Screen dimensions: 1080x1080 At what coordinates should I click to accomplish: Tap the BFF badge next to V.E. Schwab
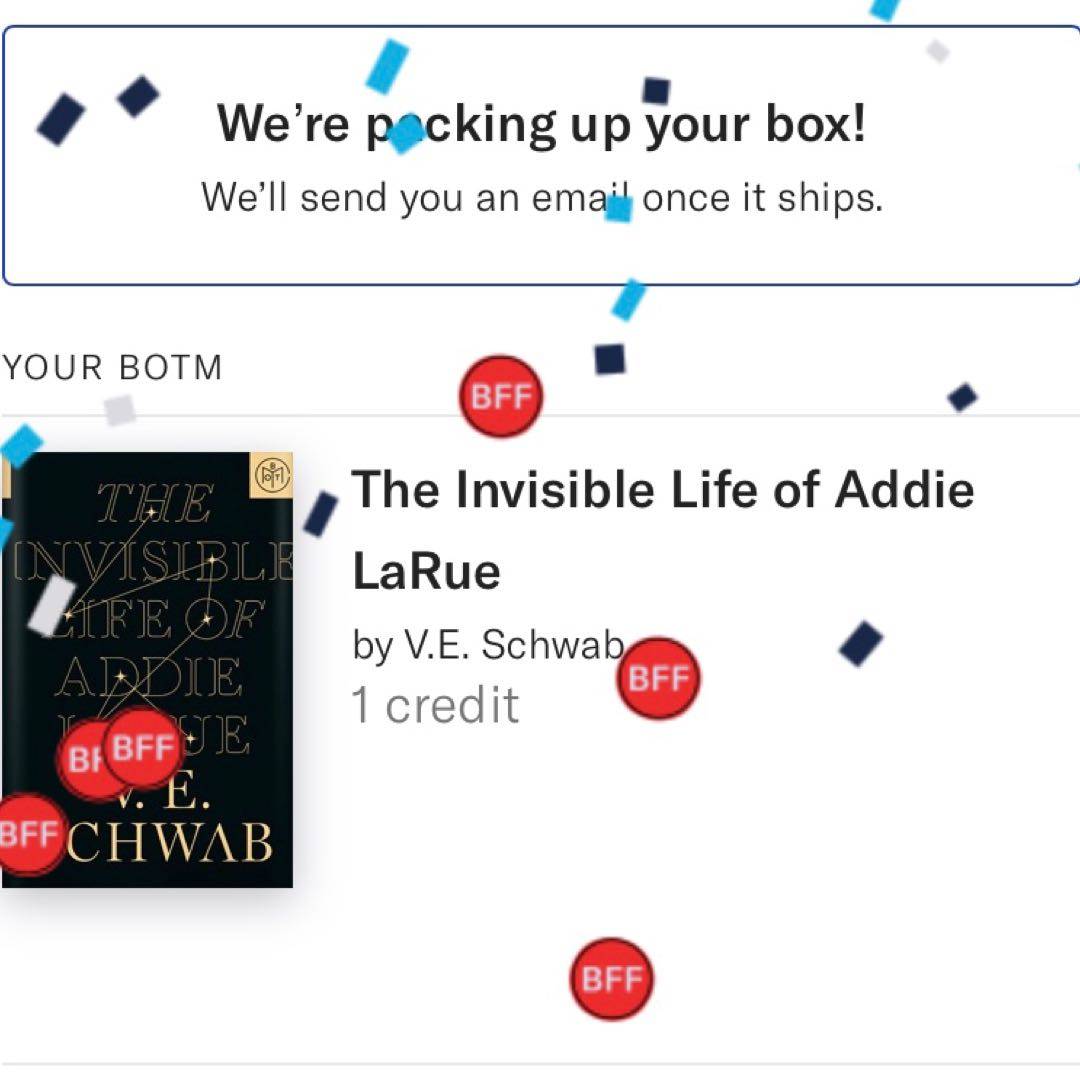657,679
